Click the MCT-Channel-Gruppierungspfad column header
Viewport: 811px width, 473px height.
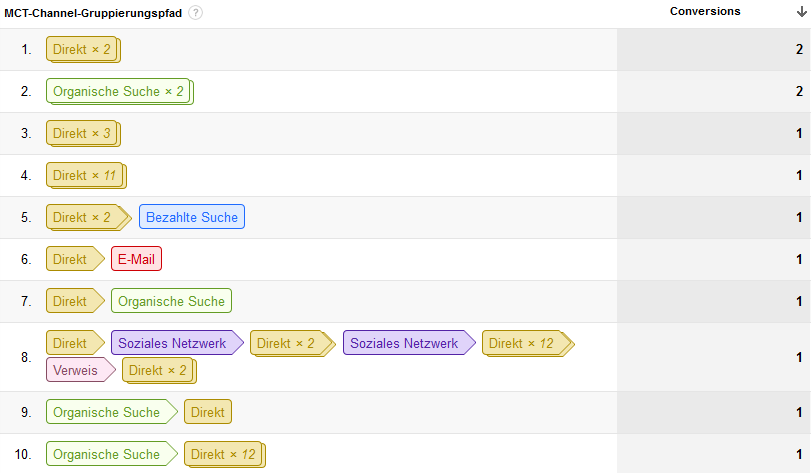pos(94,13)
